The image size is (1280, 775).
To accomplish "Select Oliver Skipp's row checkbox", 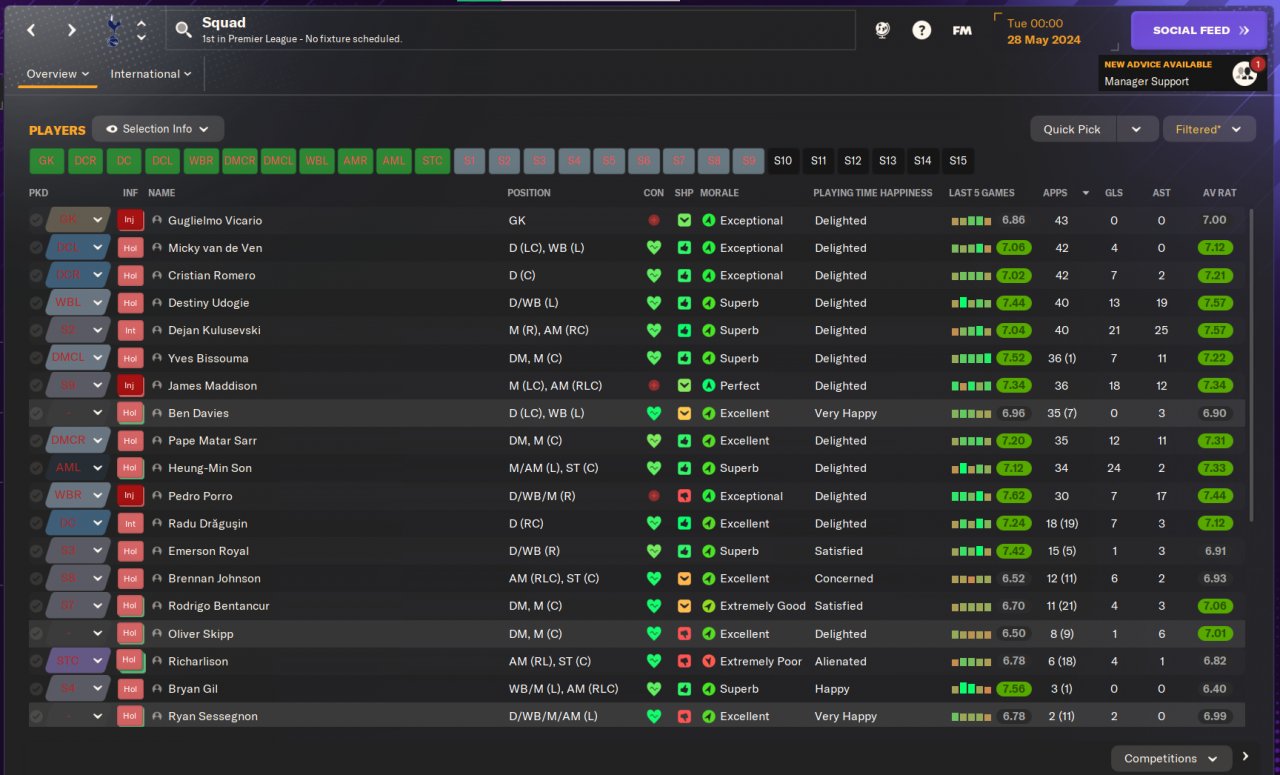I will 36,634.
